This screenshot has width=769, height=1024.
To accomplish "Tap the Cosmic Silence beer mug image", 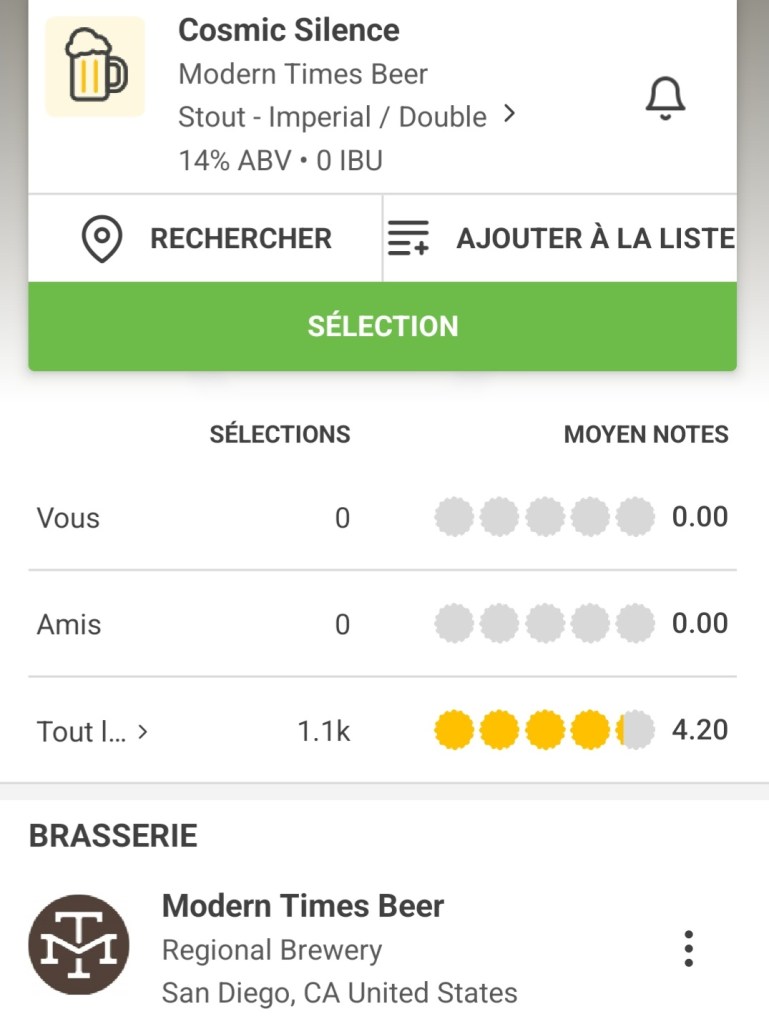I will (96, 66).
